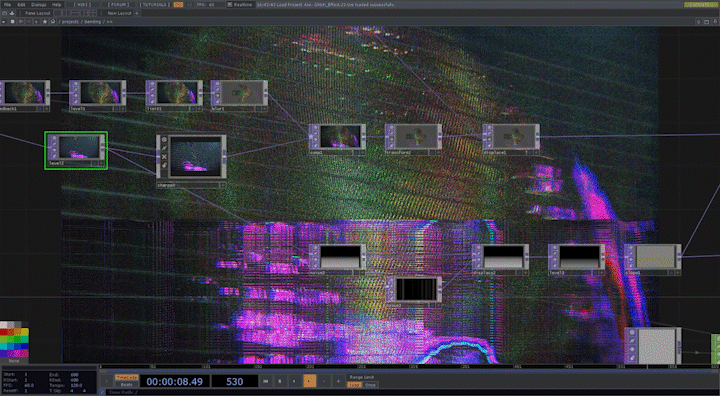Jump to timeline start
This screenshot has width=720, height=396.
pyautogui.click(x=265, y=381)
